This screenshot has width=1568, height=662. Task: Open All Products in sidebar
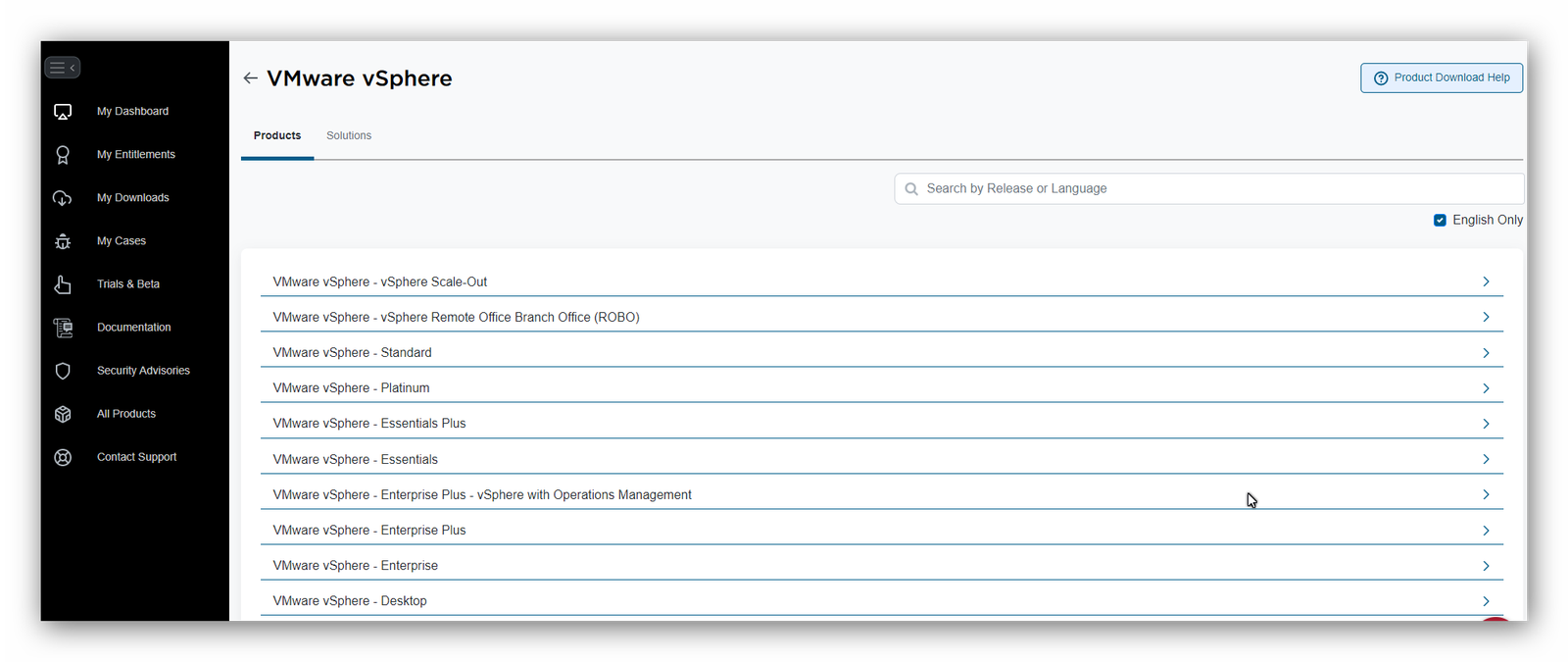coord(126,414)
